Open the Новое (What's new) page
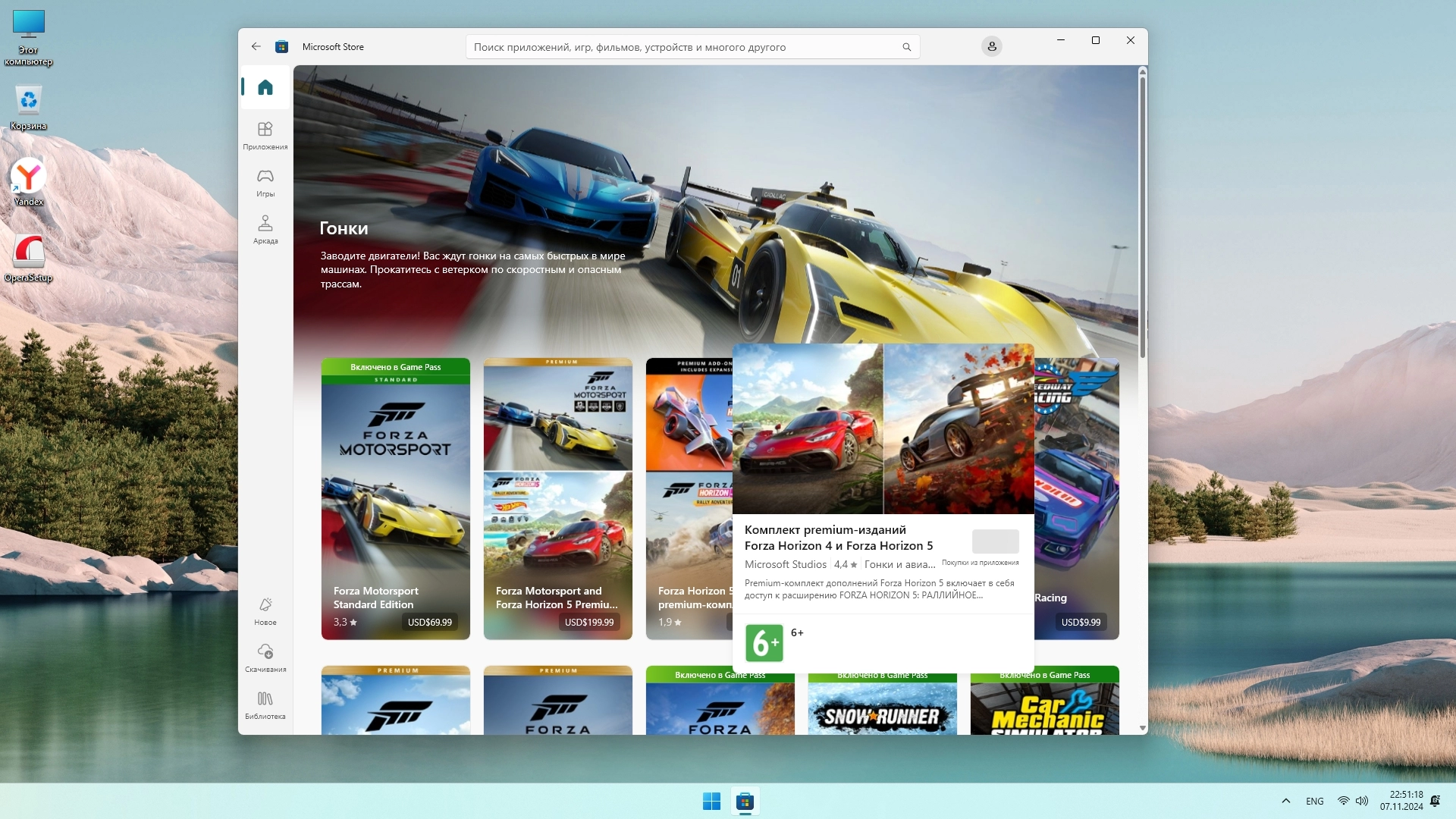1456x819 pixels. [x=265, y=610]
